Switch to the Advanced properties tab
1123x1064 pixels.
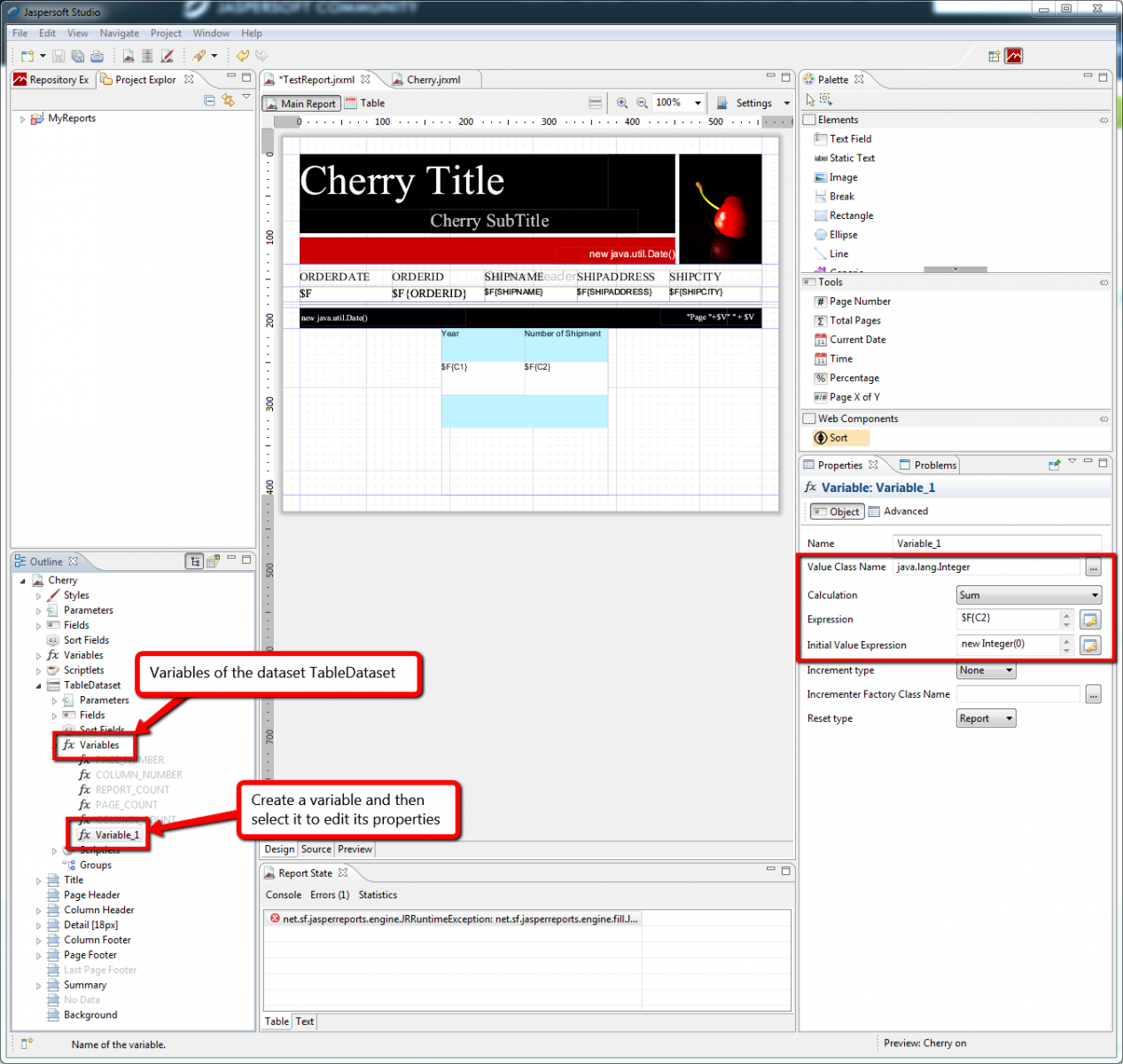tap(898, 512)
